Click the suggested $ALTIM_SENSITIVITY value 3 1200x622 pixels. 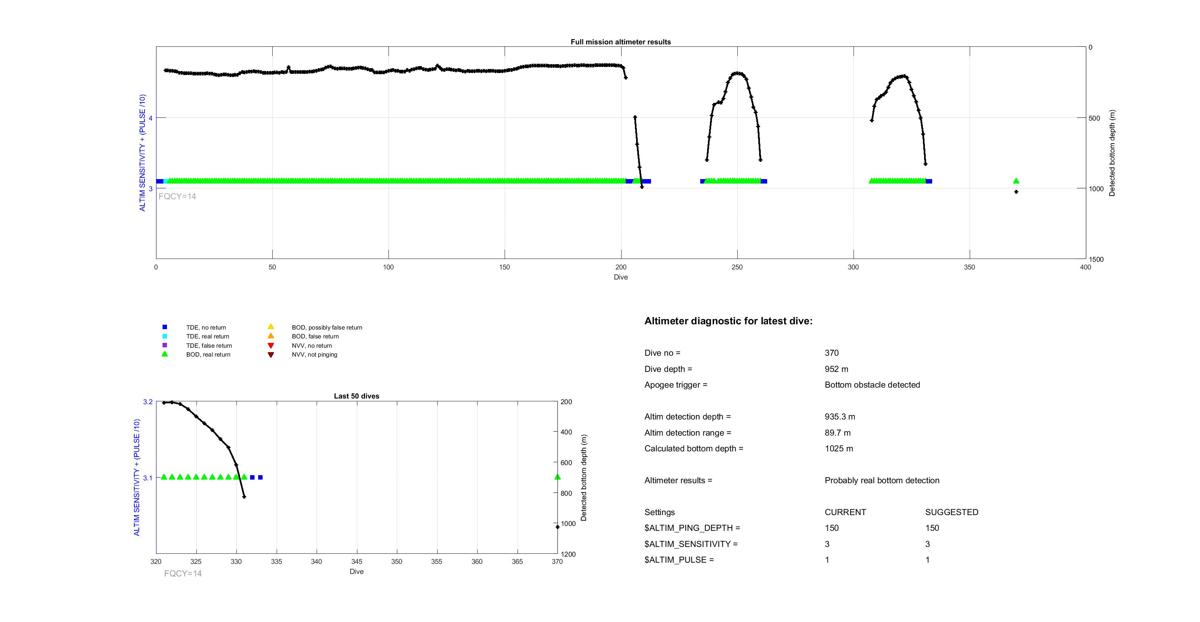pos(928,544)
